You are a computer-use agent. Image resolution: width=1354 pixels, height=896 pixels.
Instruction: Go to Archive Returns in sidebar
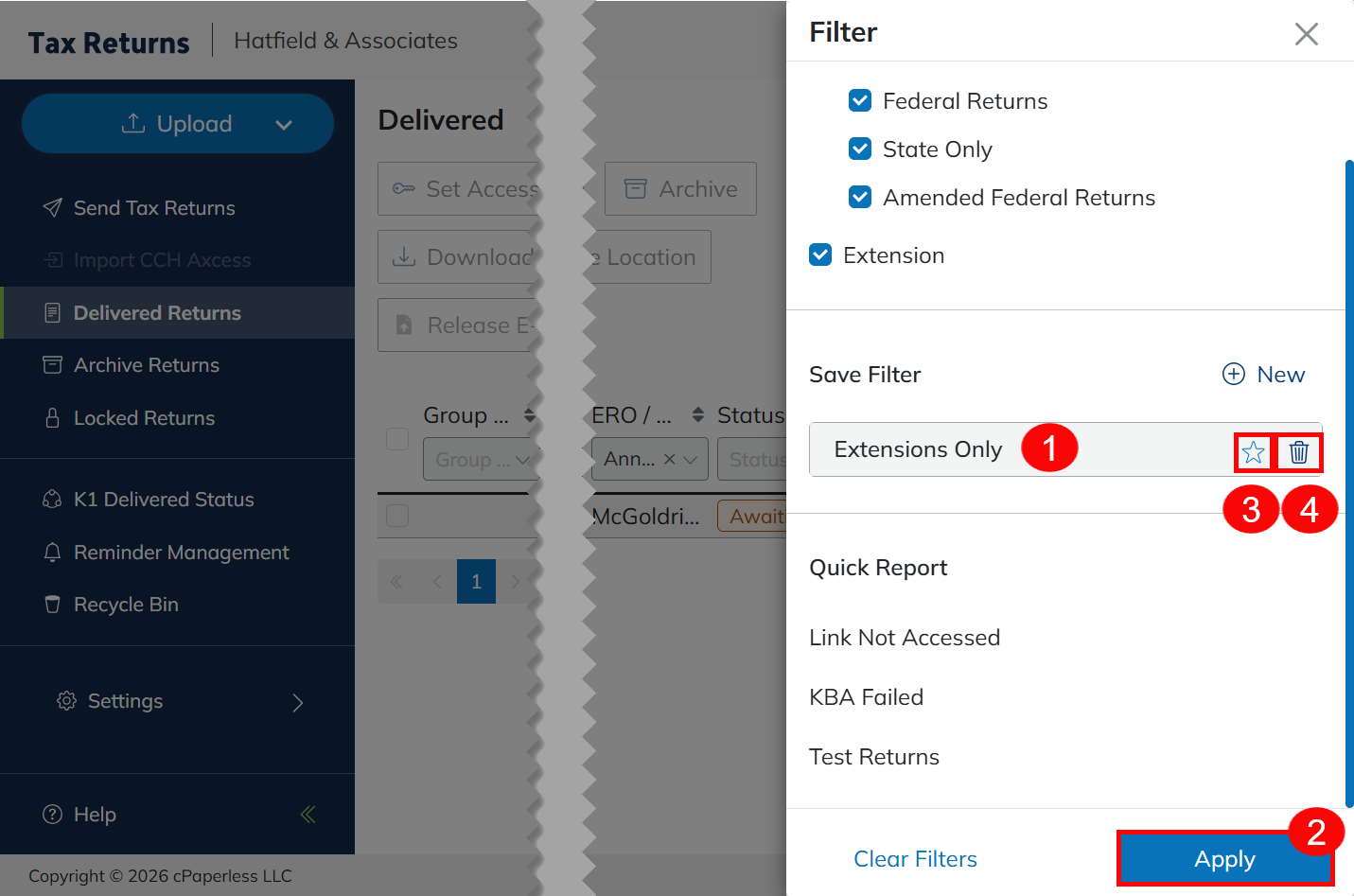[146, 365]
